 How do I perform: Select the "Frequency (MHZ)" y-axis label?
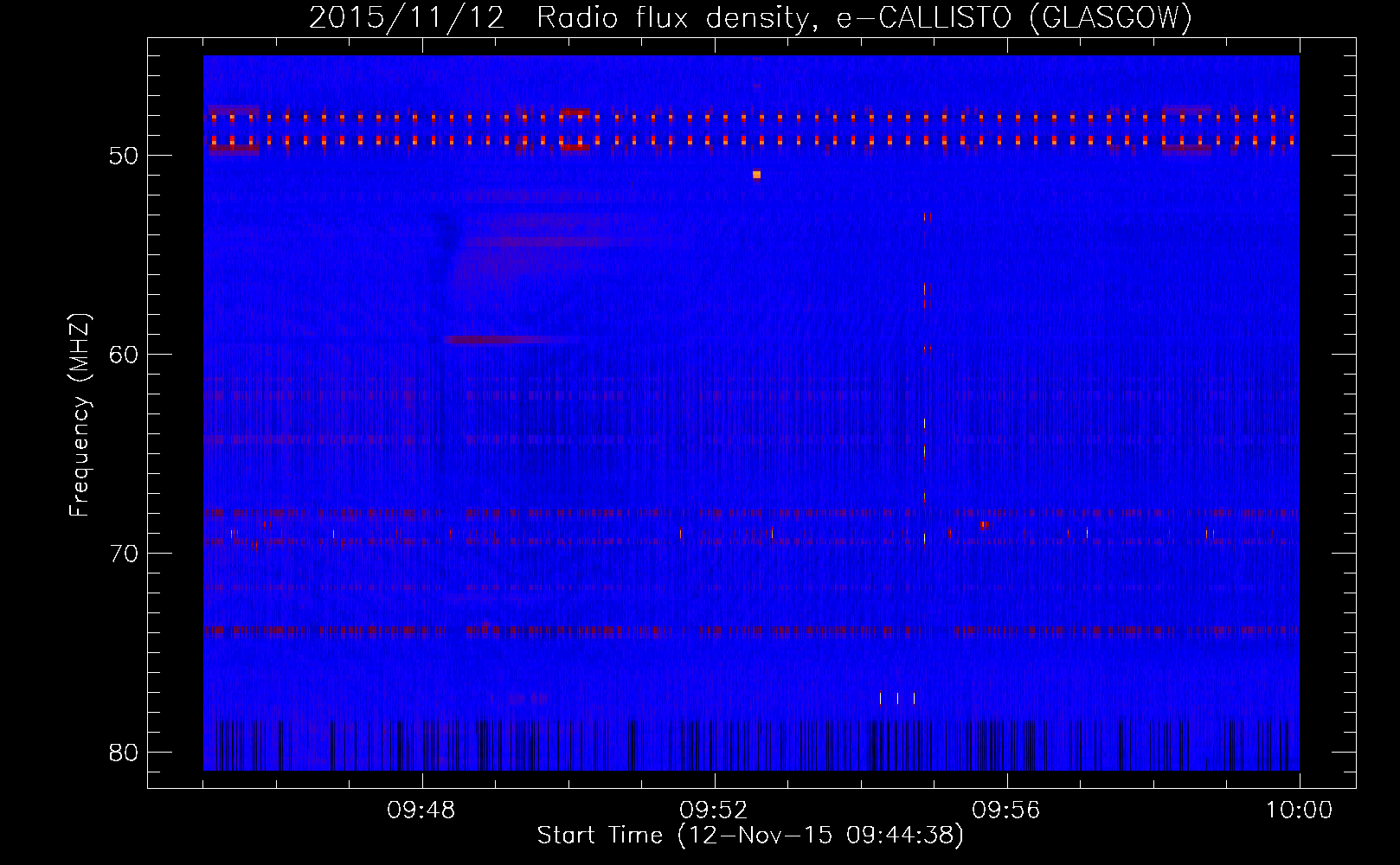coord(80,415)
